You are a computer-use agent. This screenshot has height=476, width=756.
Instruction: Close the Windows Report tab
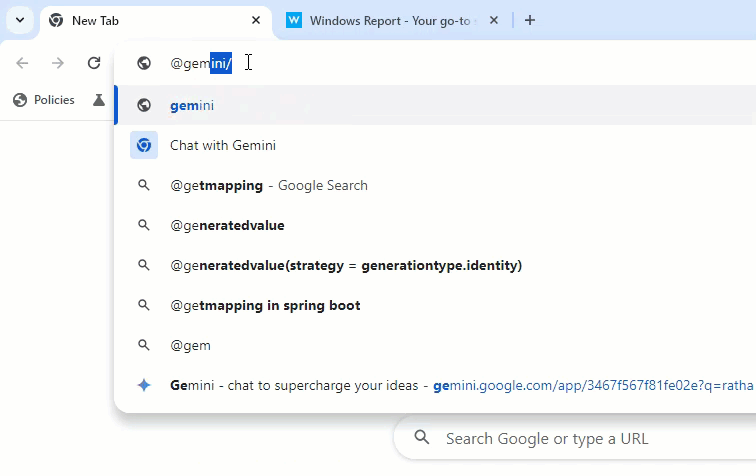pyautogui.click(x=494, y=20)
